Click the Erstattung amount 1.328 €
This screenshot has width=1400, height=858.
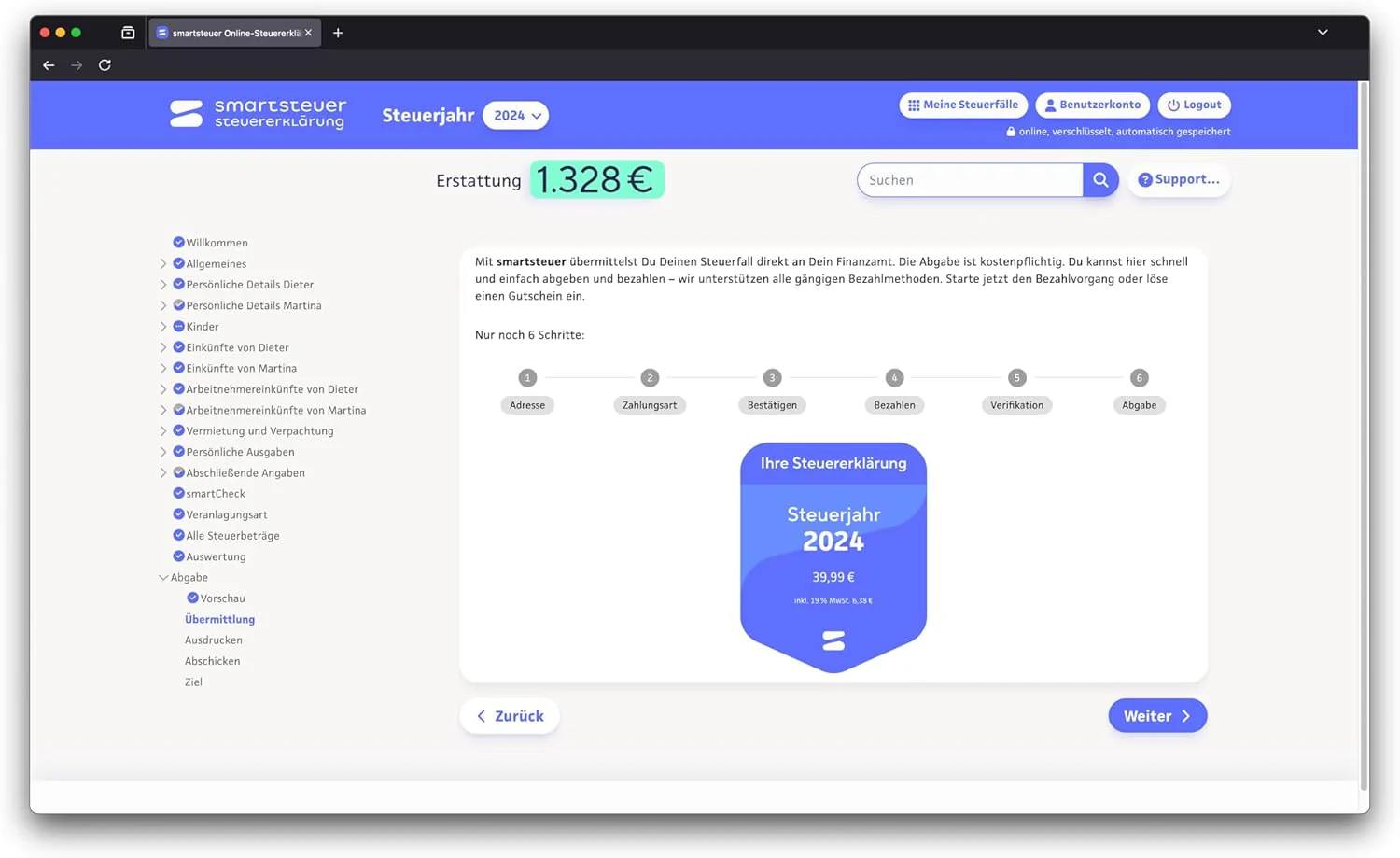point(596,179)
